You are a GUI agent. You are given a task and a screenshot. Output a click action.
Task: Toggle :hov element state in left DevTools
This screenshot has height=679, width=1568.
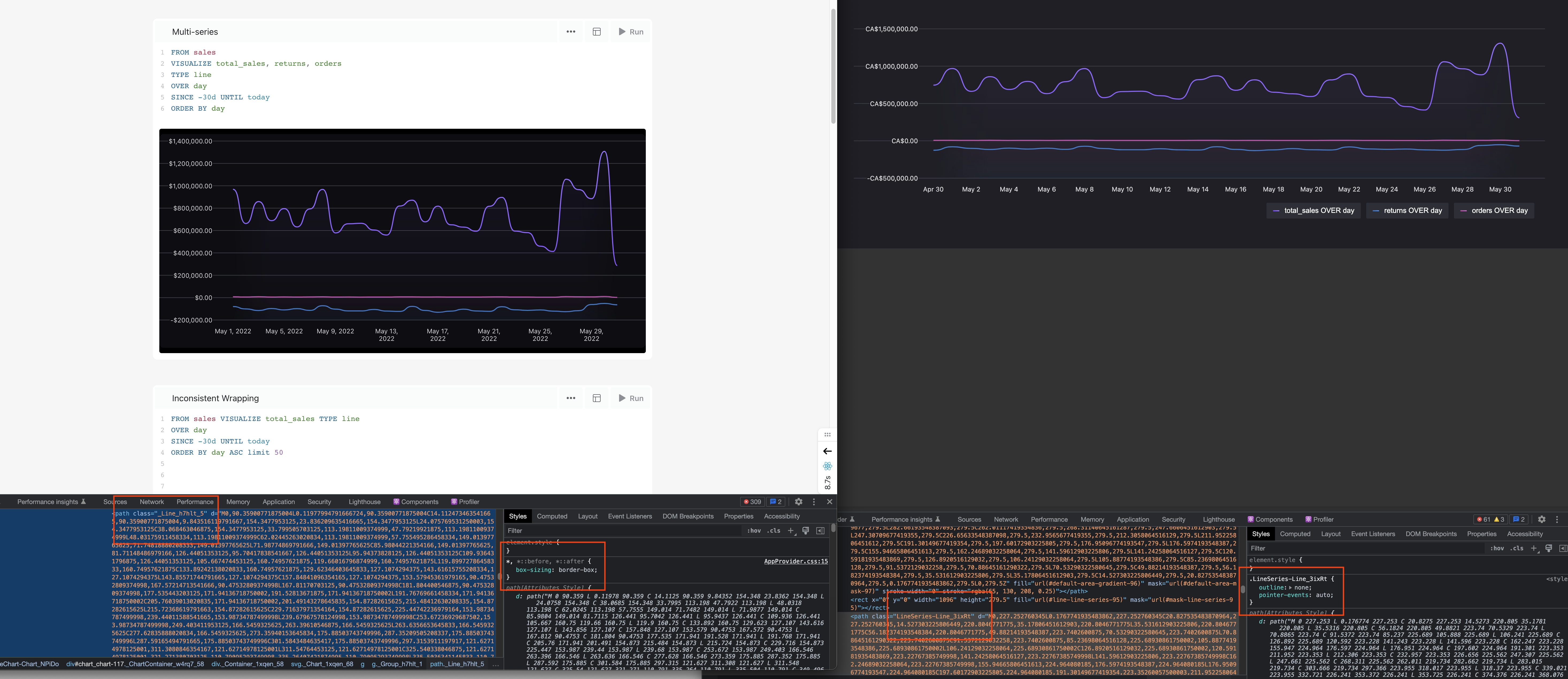pyautogui.click(x=754, y=530)
